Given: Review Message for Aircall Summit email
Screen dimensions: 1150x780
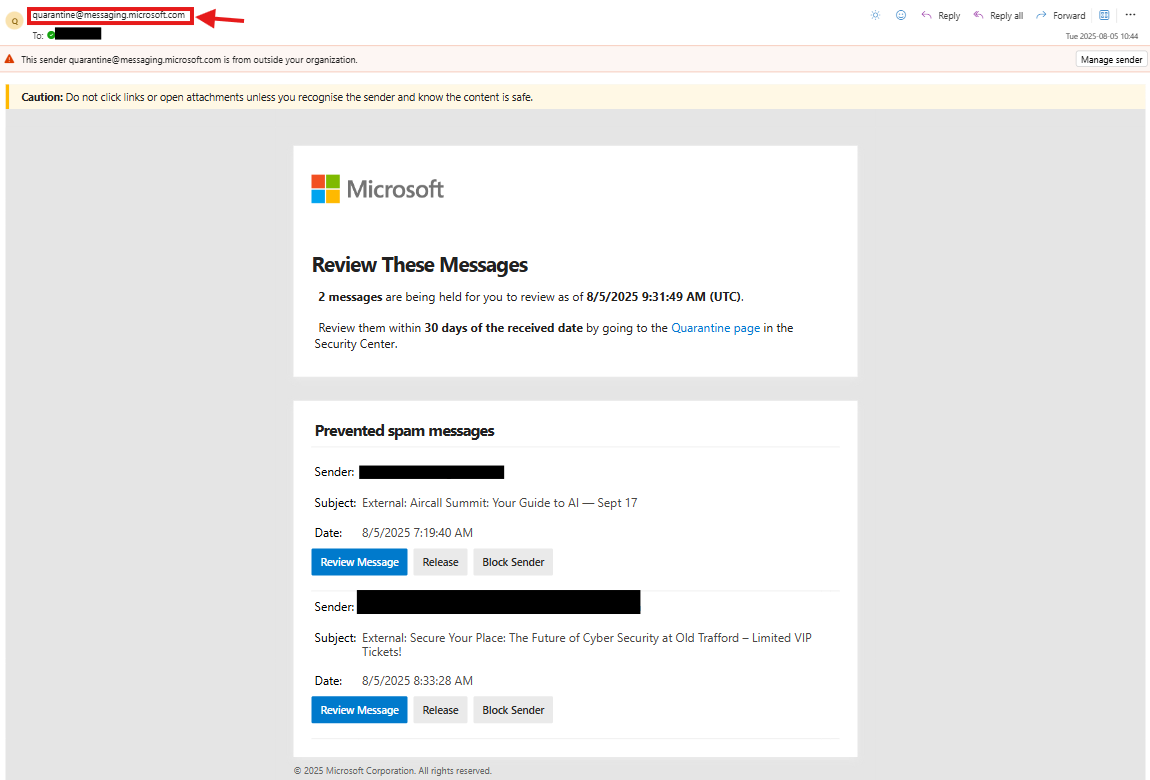Looking at the screenshot, I should [x=359, y=562].
